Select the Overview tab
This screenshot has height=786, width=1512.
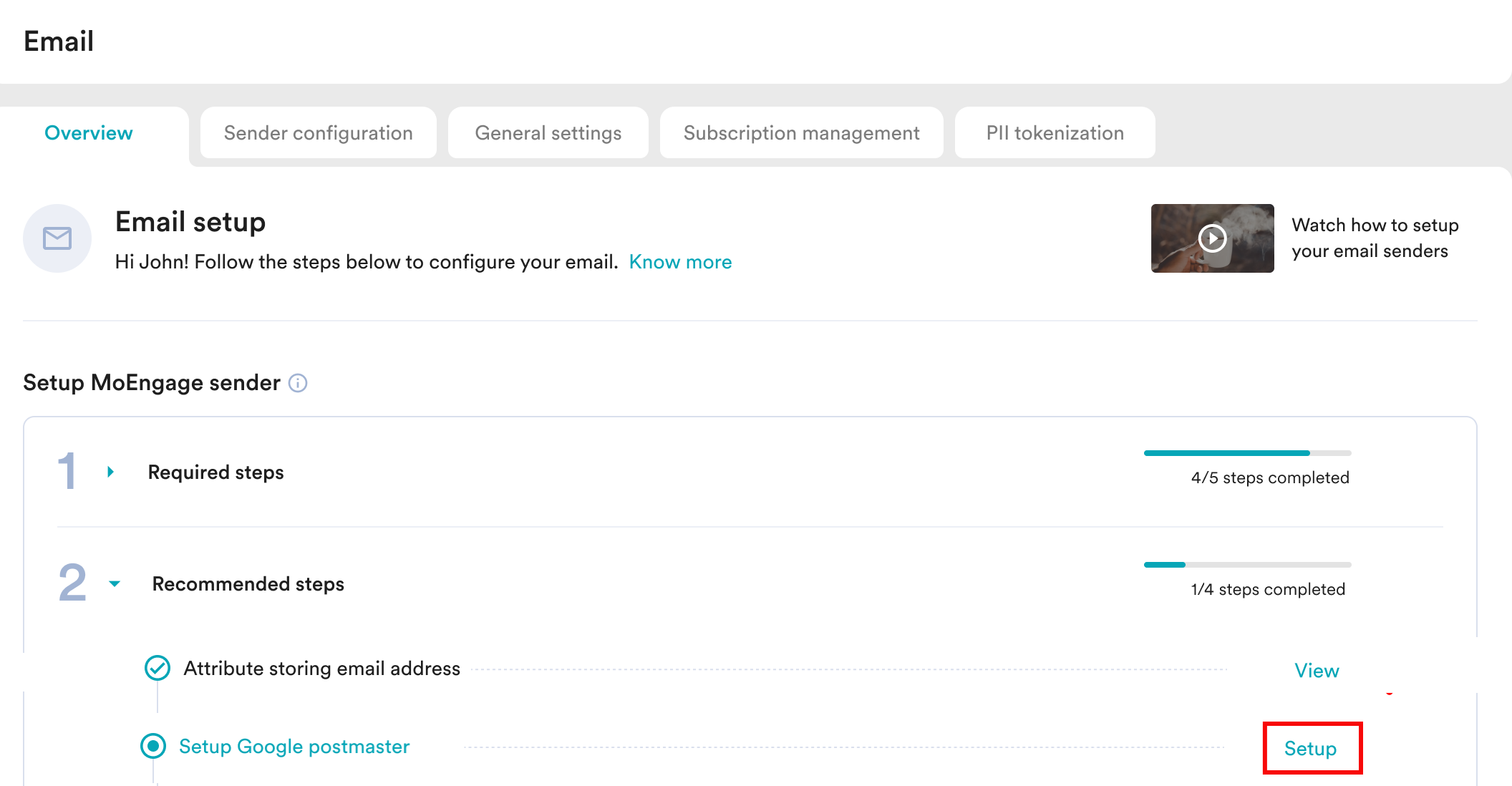coord(89,133)
